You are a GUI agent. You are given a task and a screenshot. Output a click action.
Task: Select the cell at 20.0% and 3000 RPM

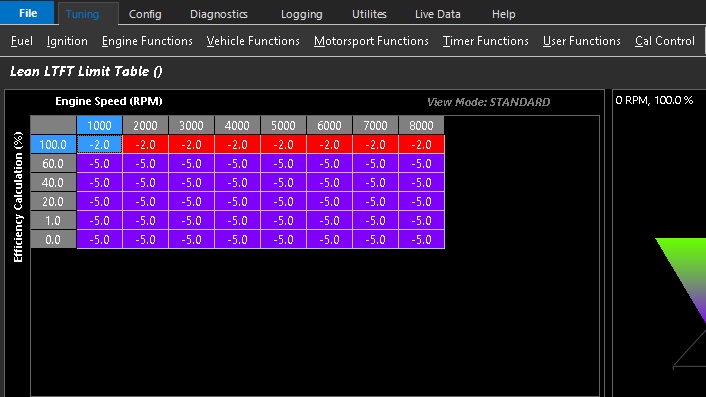click(191, 201)
